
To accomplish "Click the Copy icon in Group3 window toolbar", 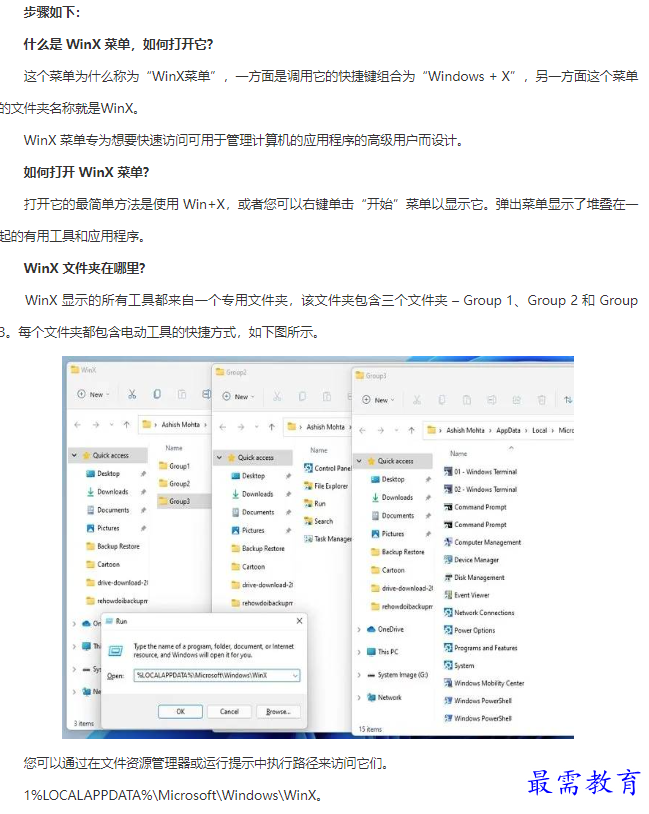I will (x=441, y=400).
